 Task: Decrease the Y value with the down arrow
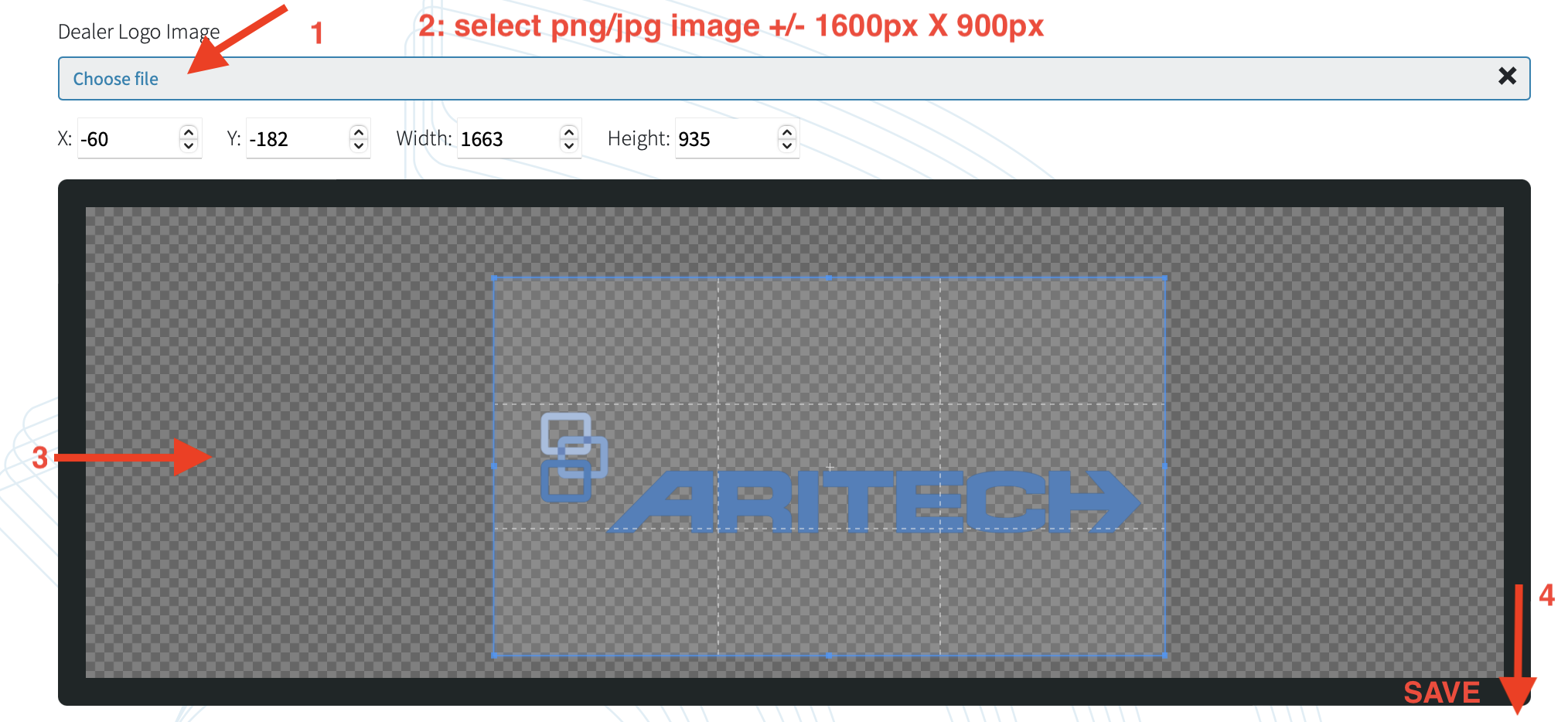point(358,145)
